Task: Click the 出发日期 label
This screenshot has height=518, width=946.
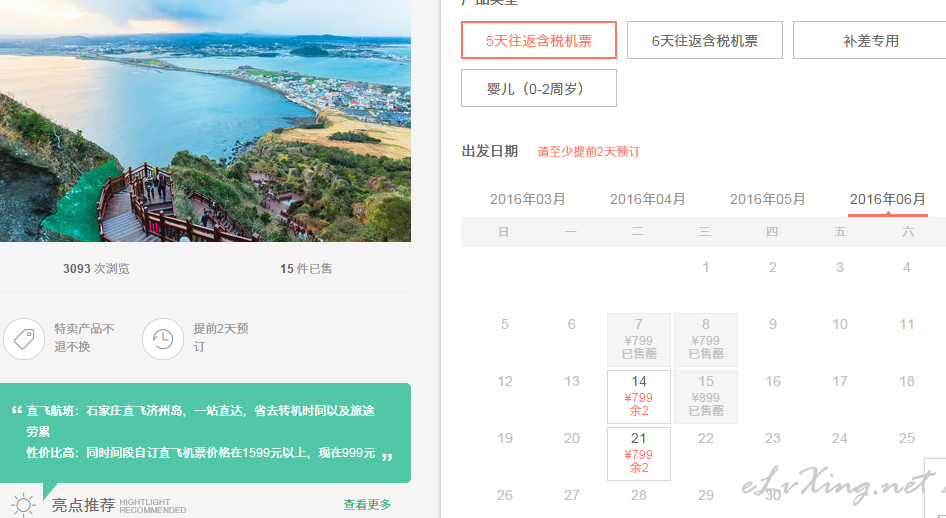Action: point(490,151)
